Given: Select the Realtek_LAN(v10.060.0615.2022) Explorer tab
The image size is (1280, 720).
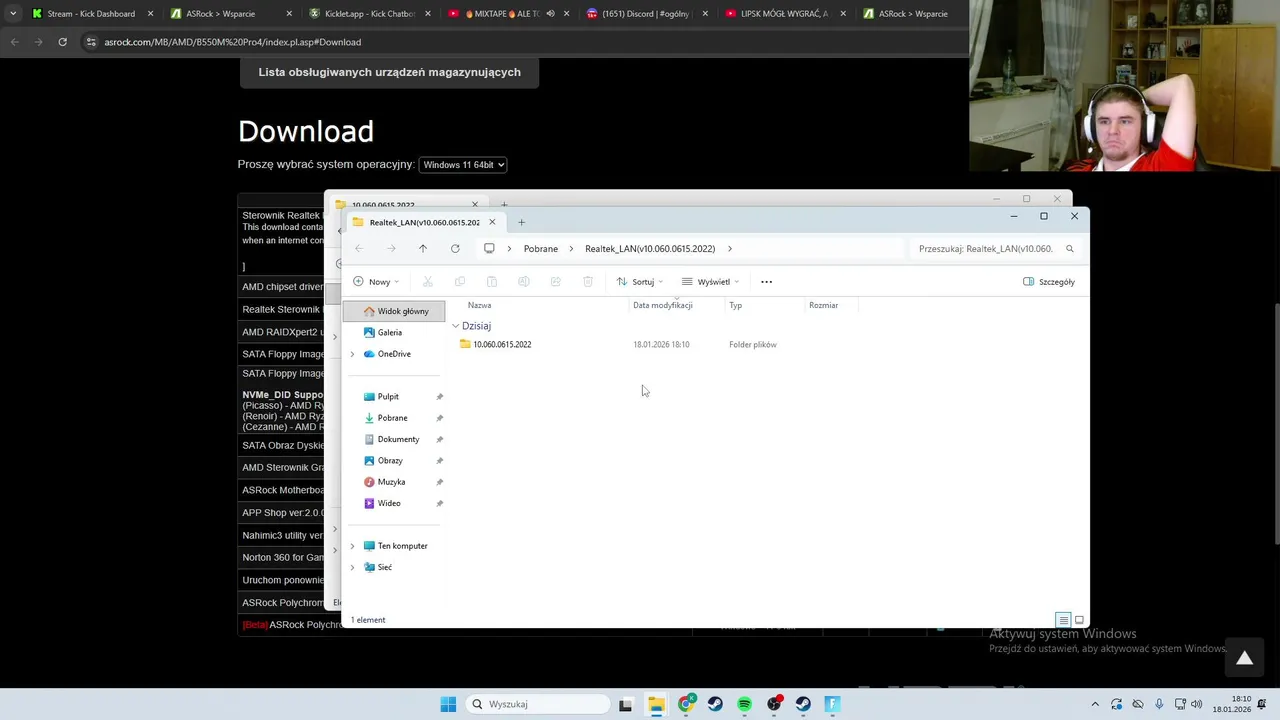Looking at the screenshot, I should (422, 222).
